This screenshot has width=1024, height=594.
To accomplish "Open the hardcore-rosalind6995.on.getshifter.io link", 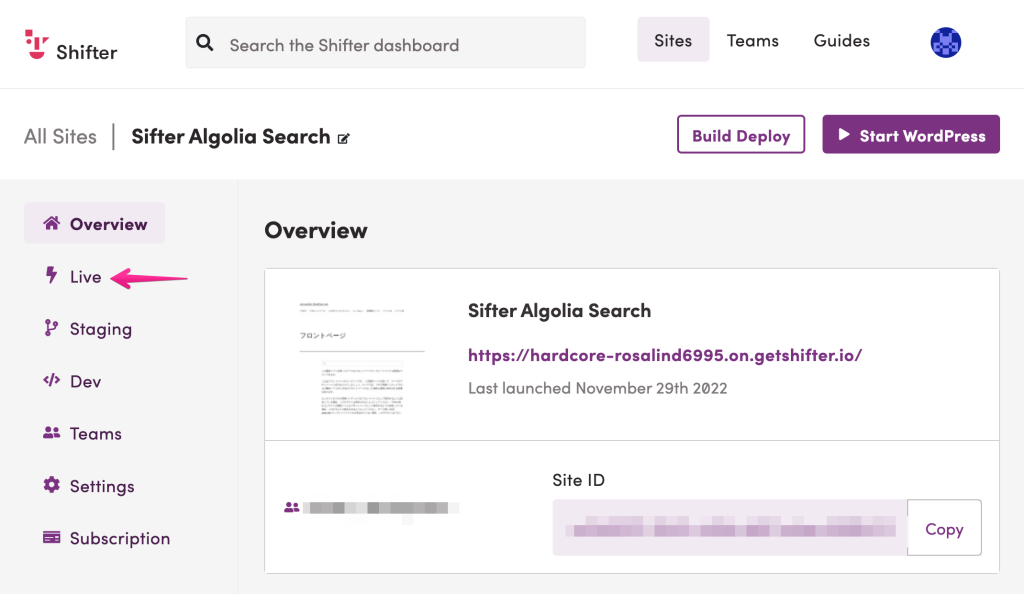I will [x=665, y=355].
